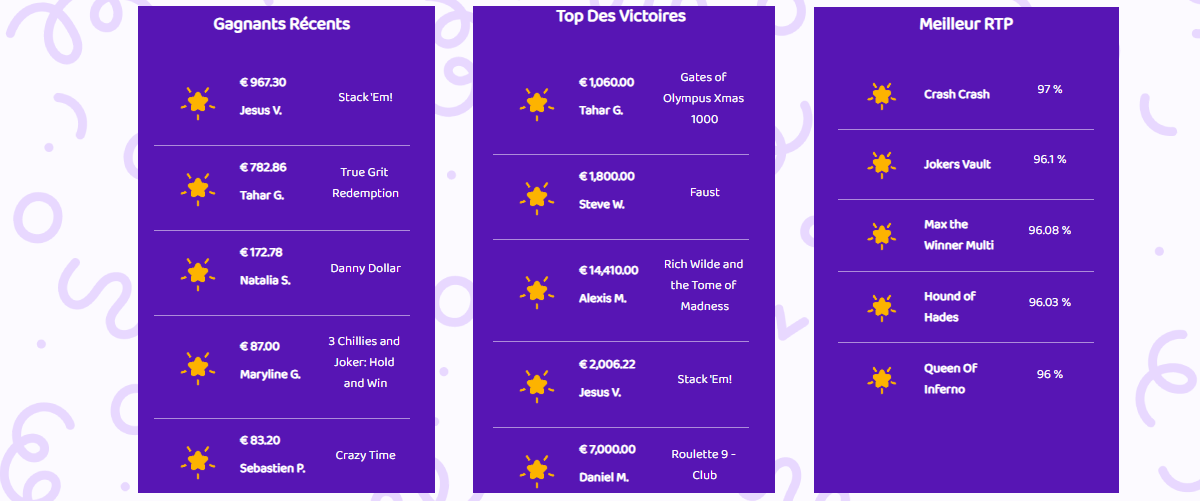1200x501 pixels.
Task: Click the star icon next to Natalia S.
Action: click(x=198, y=272)
